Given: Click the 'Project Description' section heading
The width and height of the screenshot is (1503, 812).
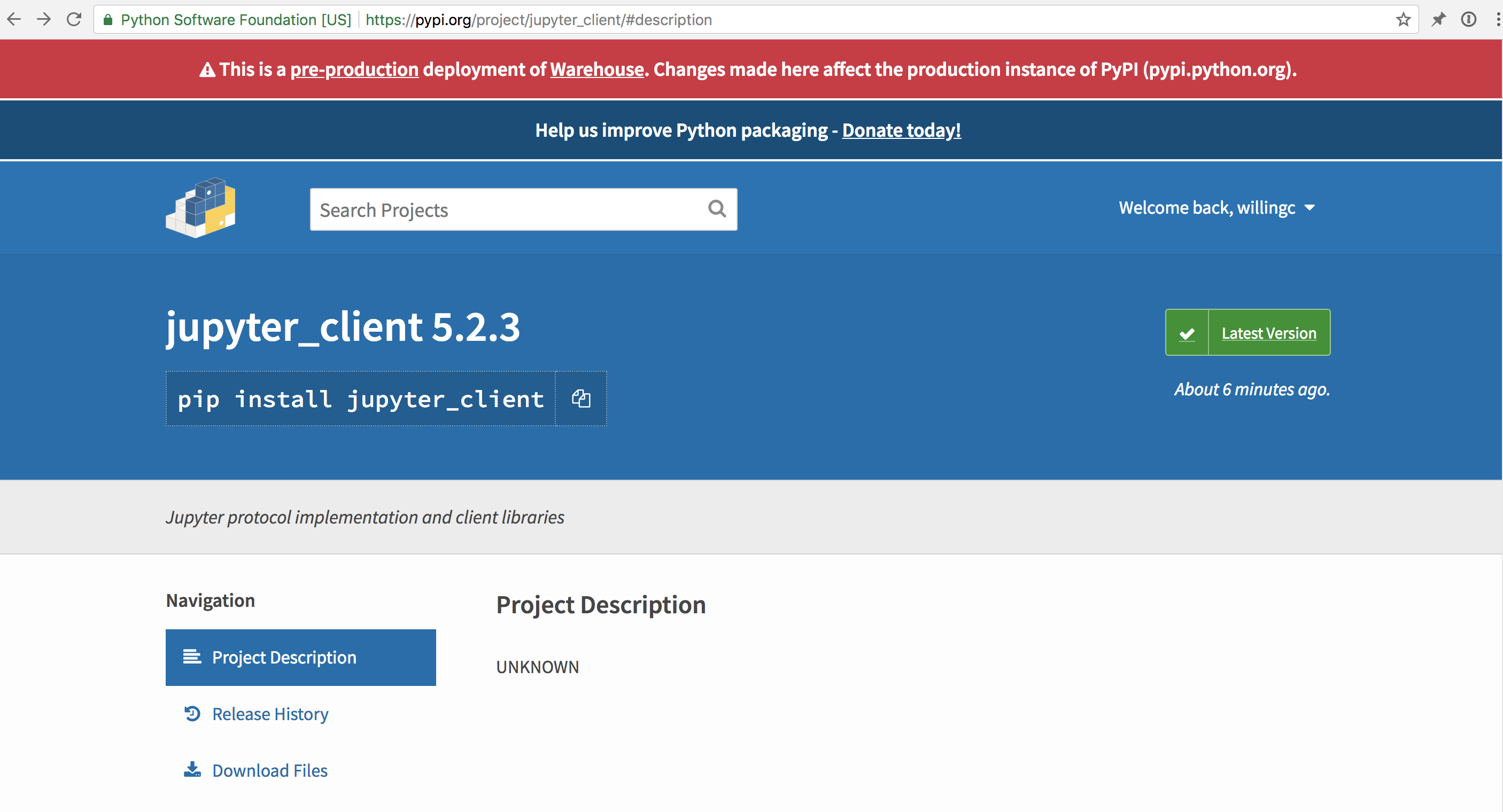Looking at the screenshot, I should (x=601, y=605).
